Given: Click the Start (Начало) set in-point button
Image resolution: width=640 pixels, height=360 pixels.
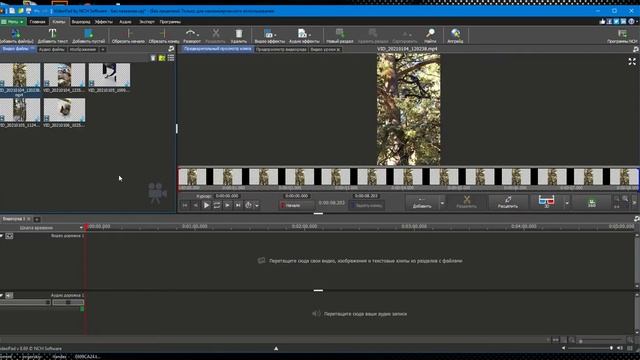Looking at the screenshot, I should point(297,205).
